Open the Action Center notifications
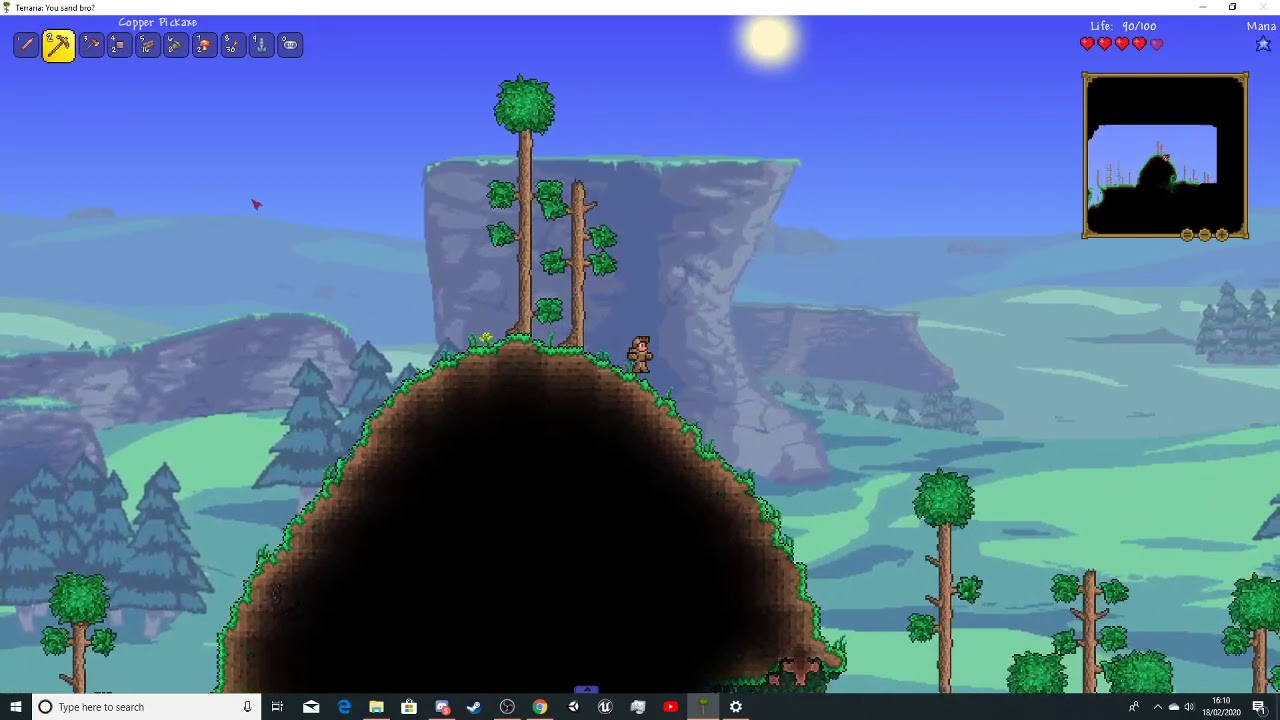This screenshot has width=1280, height=720. coord(1259,707)
